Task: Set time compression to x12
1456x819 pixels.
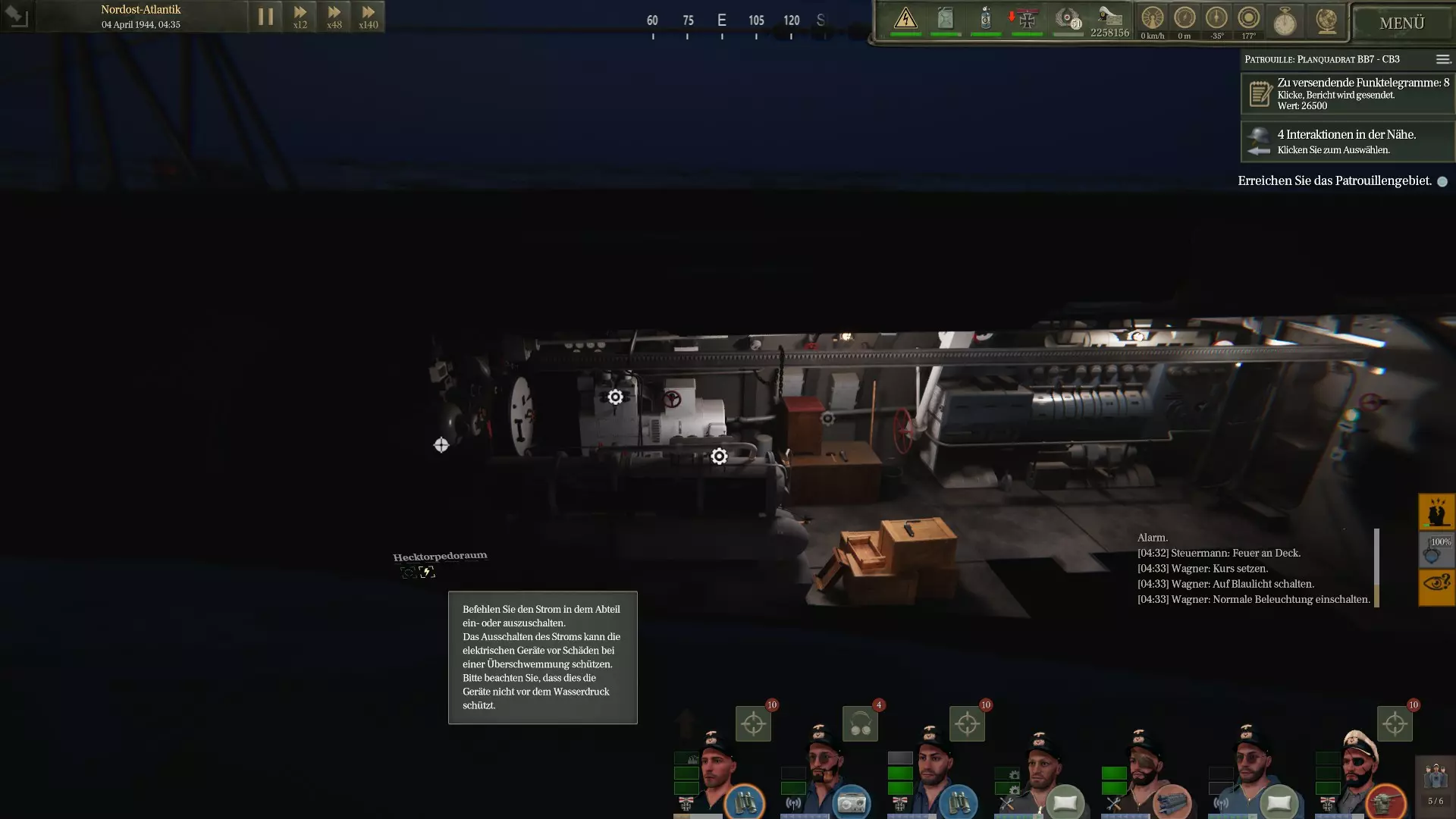Action: coord(300,17)
